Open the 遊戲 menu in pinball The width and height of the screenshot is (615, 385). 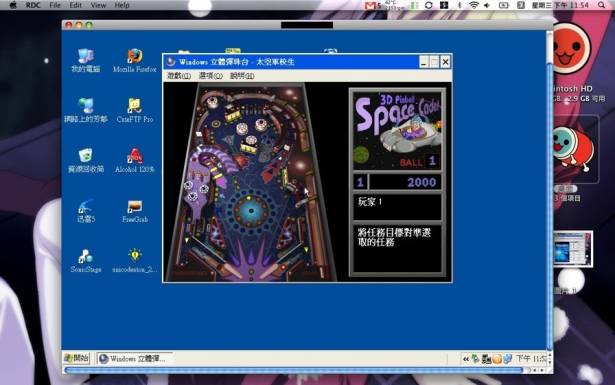[x=179, y=76]
